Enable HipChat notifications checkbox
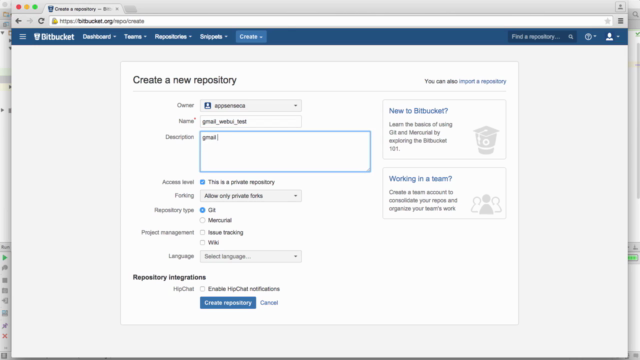 [202, 289]
